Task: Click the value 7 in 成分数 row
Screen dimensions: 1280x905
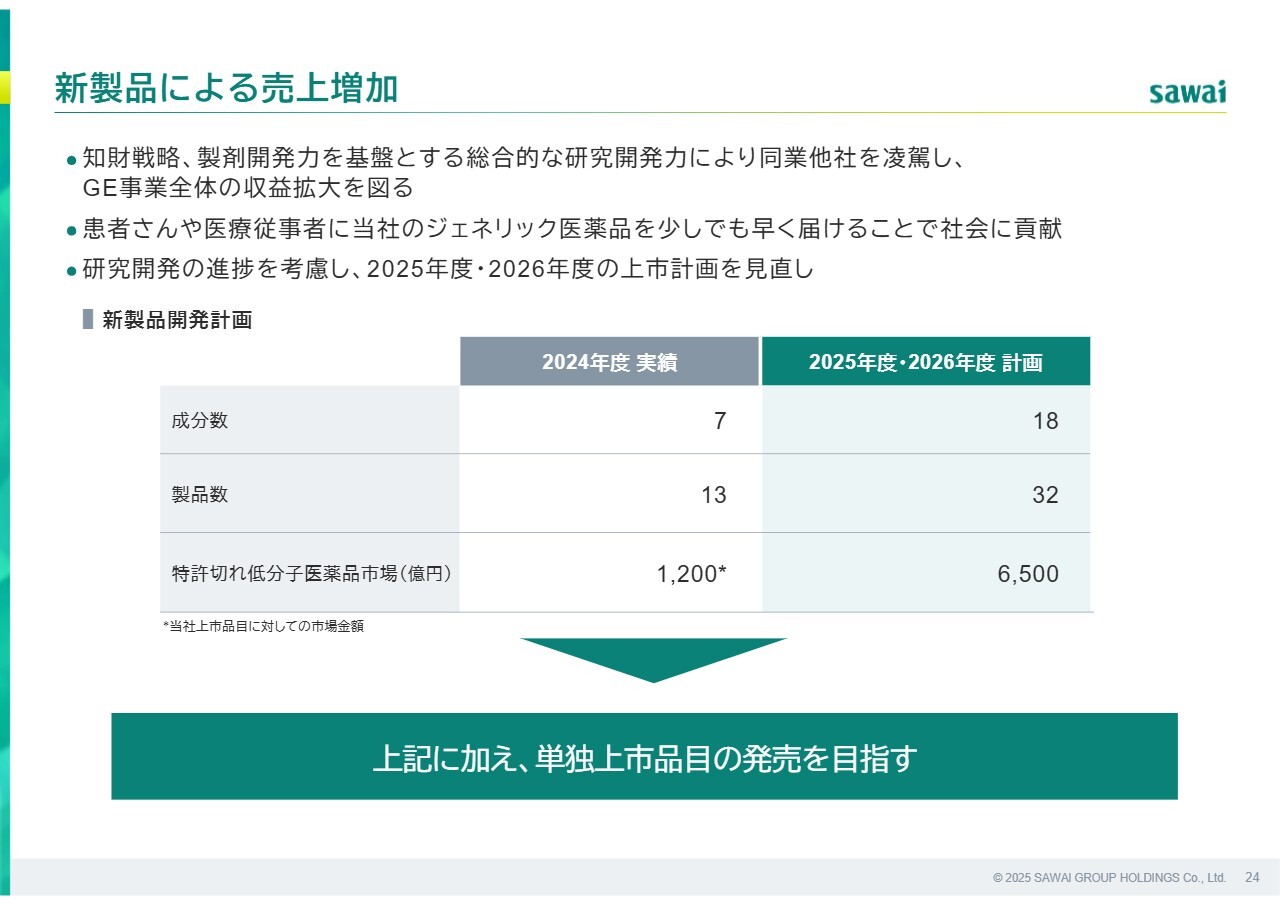Action: 720,421
